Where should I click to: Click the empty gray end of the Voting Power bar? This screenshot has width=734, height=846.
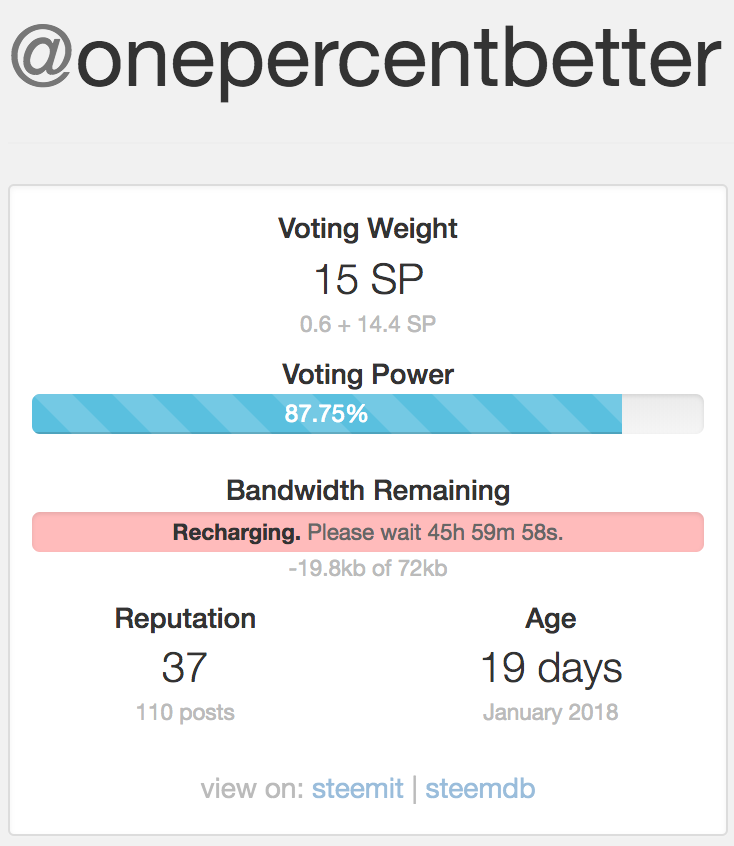[662, 413]
